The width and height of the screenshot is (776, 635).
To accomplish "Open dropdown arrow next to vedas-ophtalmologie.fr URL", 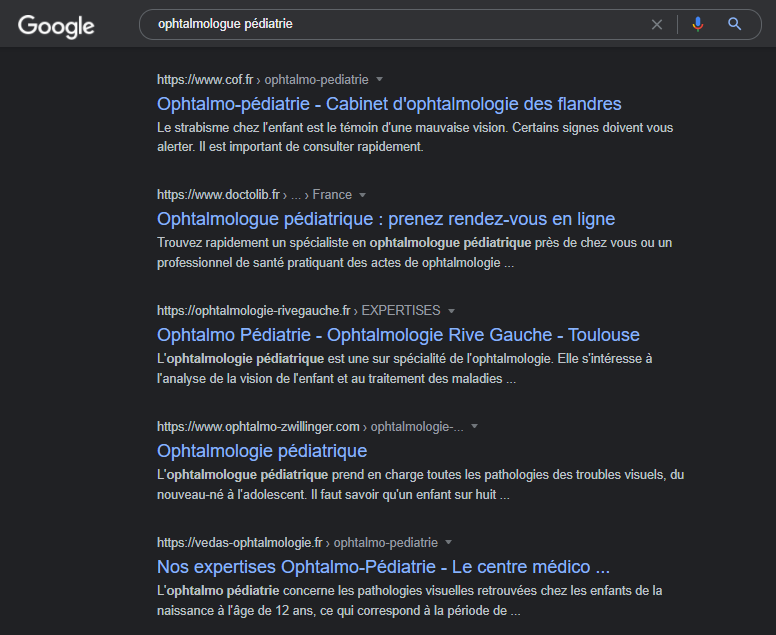I will coord(448,542).
